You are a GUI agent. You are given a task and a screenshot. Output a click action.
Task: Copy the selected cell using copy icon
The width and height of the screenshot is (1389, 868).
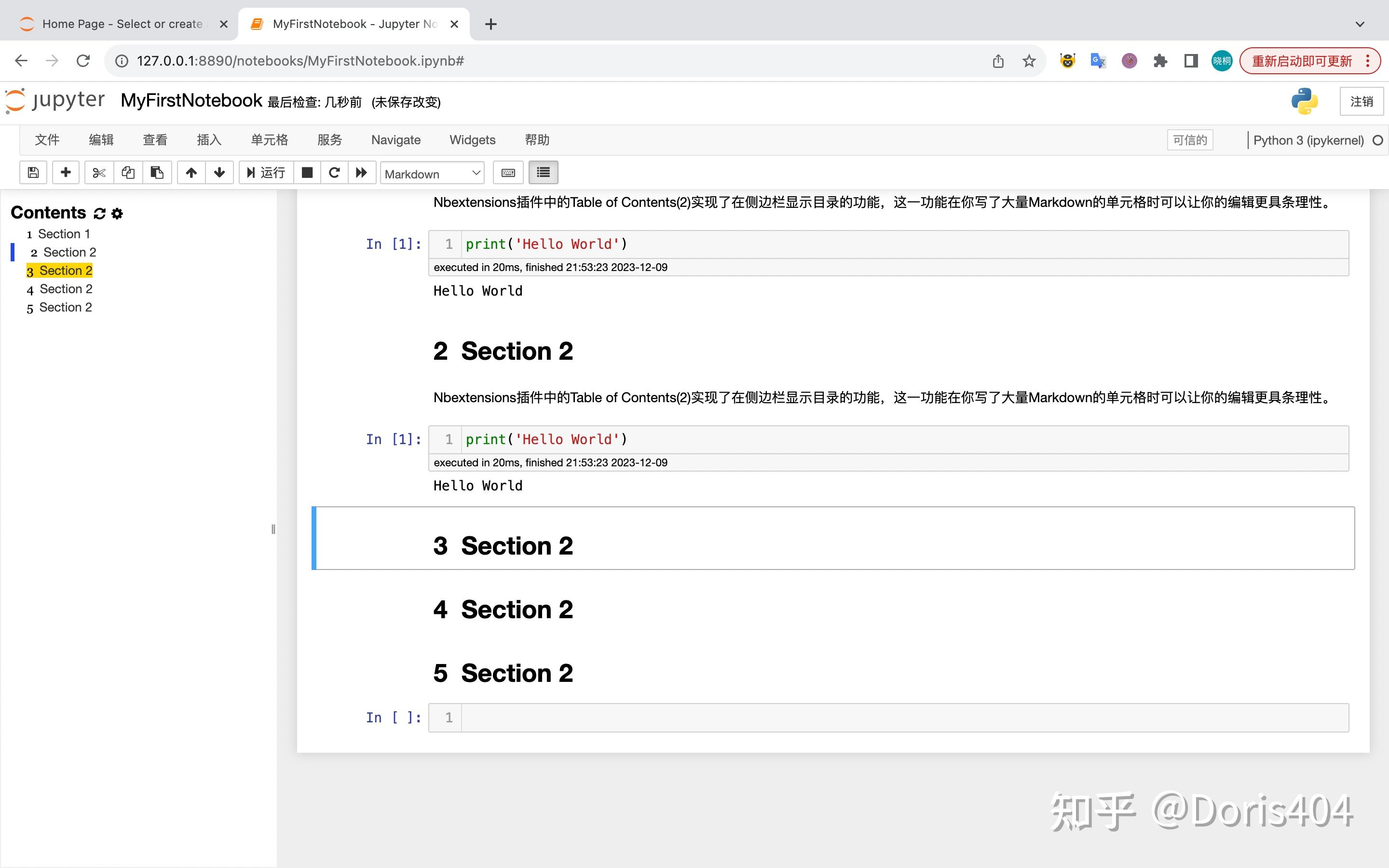pos(127,172)
